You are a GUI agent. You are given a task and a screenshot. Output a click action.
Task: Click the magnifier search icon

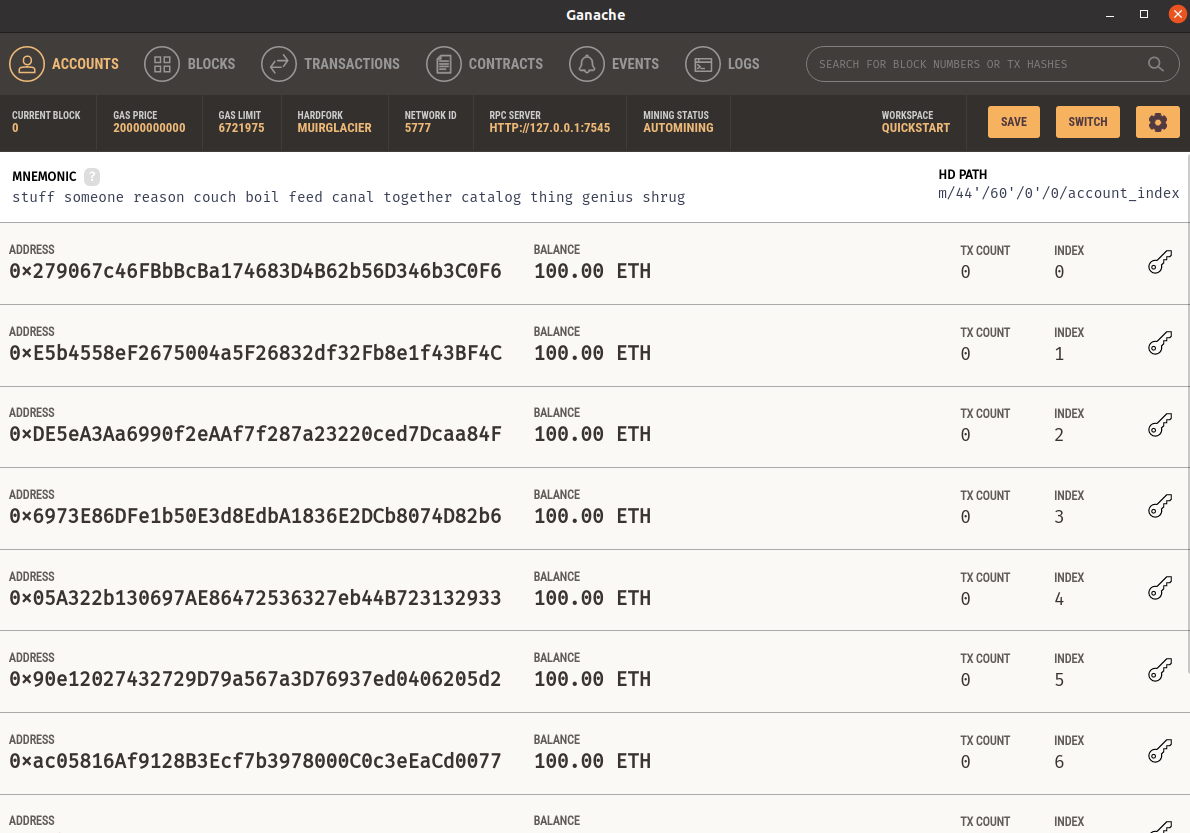click(x=1155, y=64)
